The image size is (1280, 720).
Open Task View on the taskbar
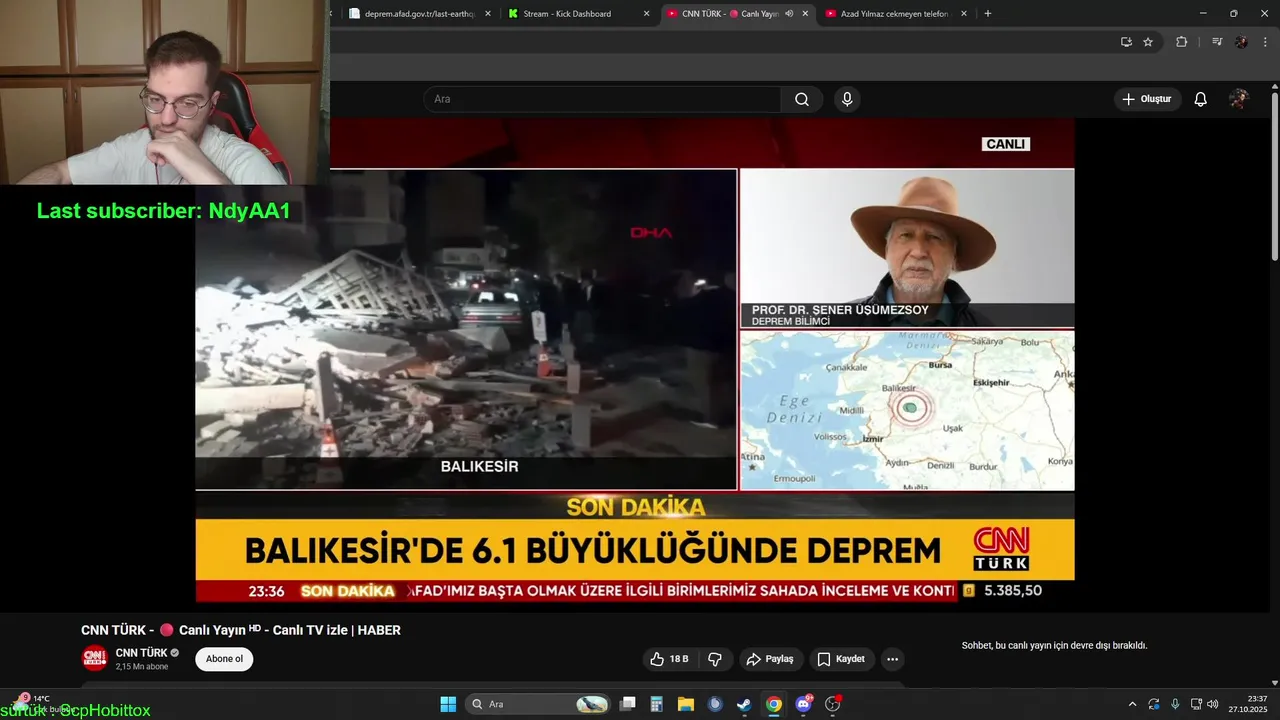628,704
